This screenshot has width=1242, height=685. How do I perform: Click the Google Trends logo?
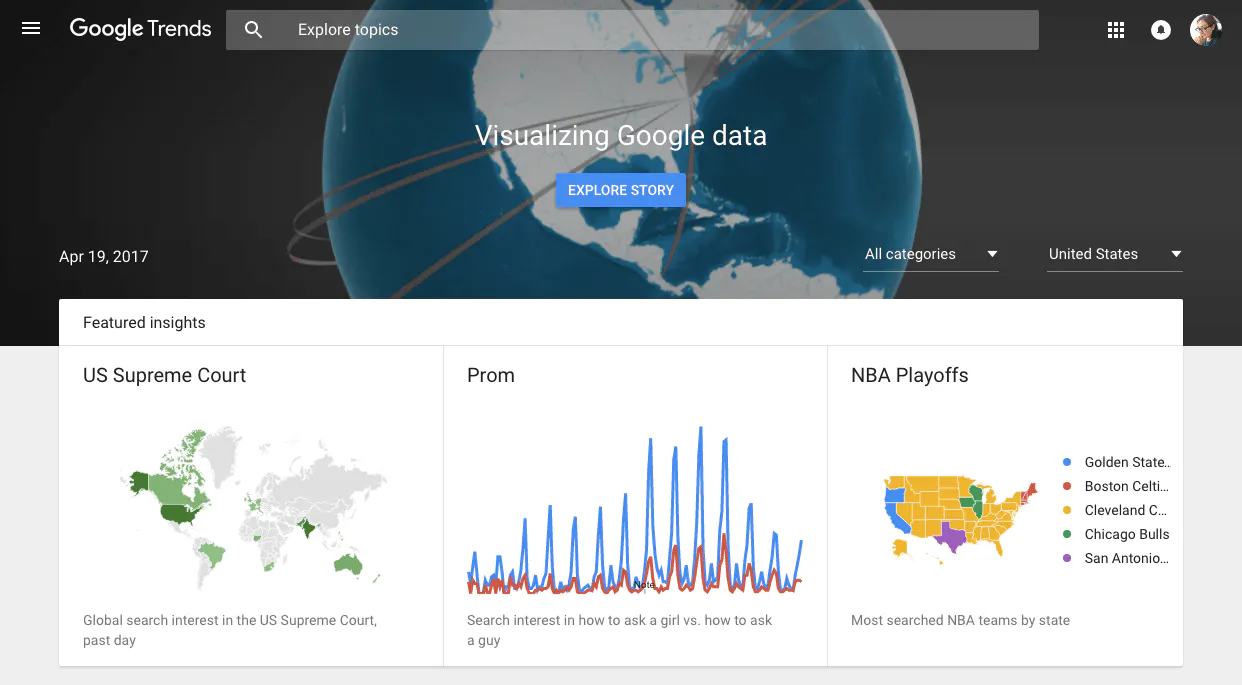[x=140, y=29]
